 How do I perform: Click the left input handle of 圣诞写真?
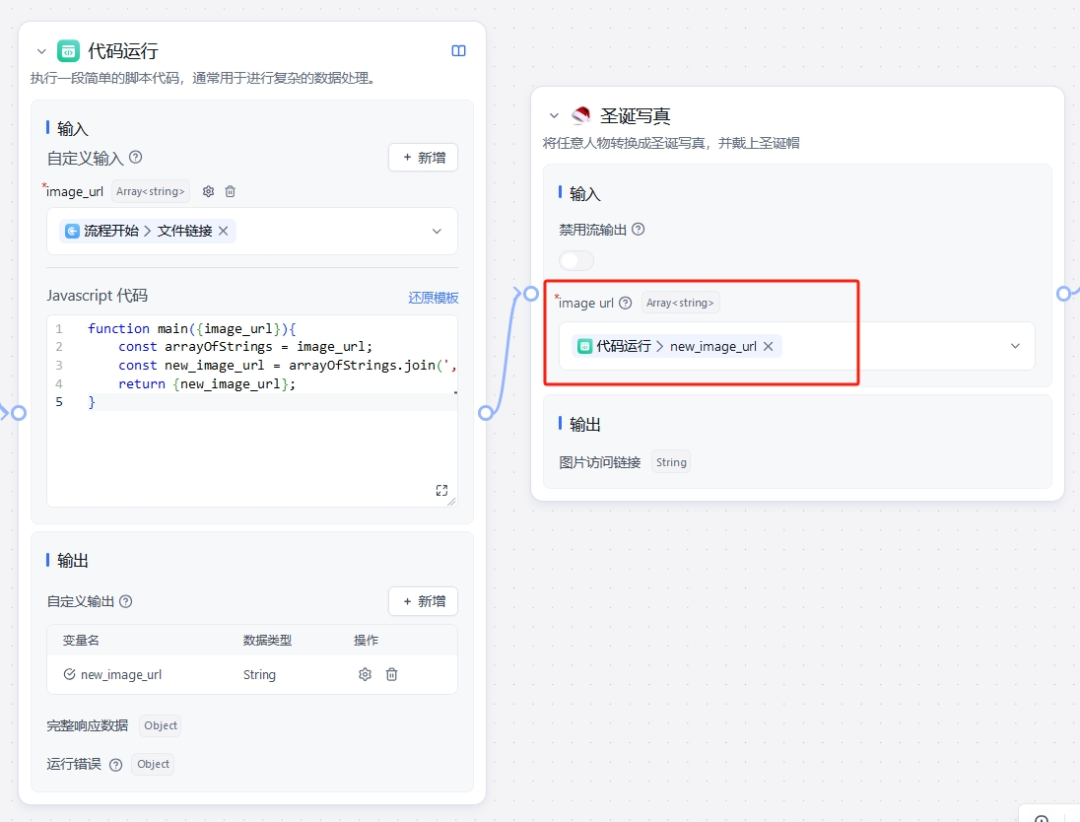click(530, 294)
